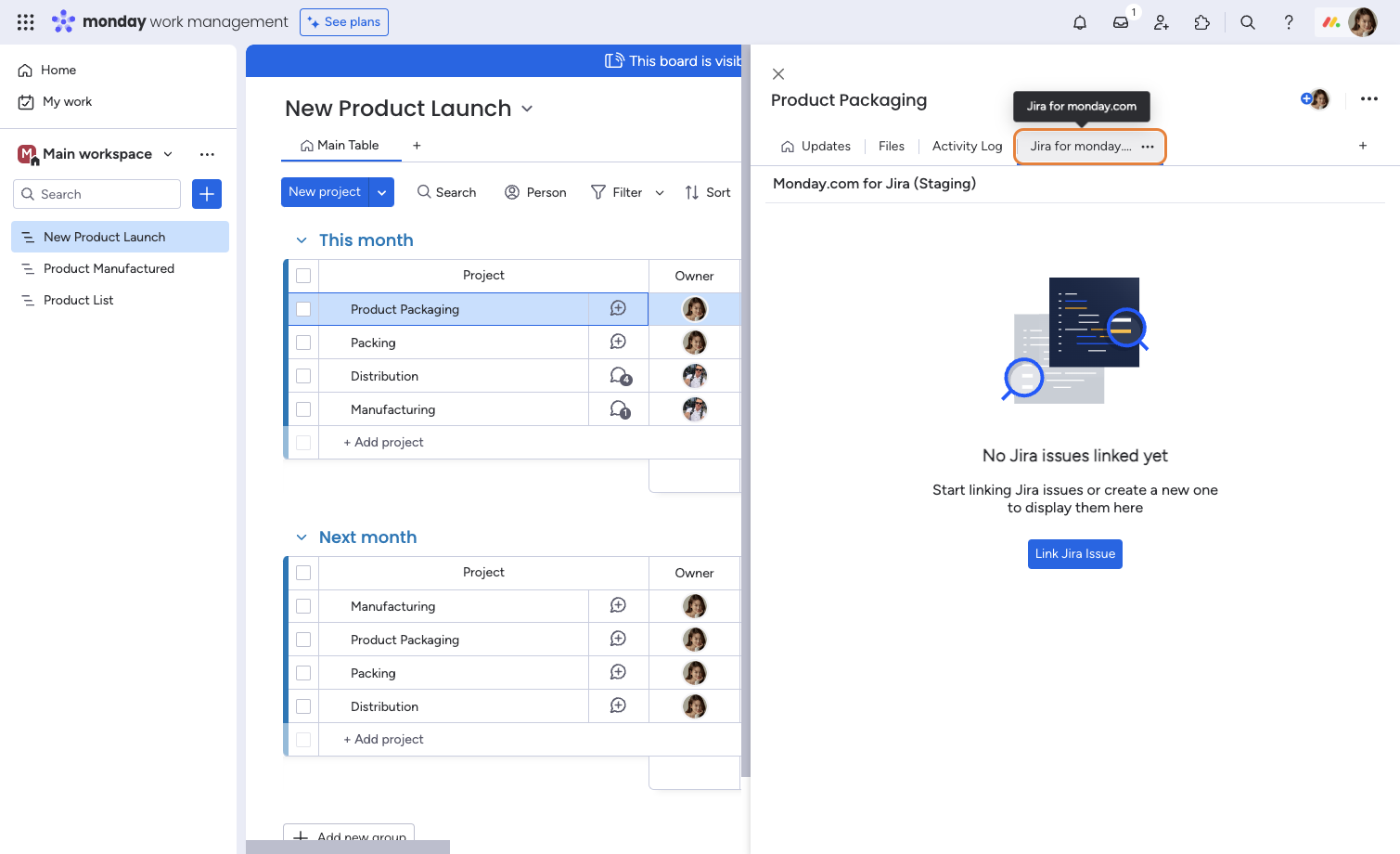The width and height of the screenshot is (1400, 854).
Task: Open the apps marketplace puzzle icon
Action: [x=1202, y=22]
